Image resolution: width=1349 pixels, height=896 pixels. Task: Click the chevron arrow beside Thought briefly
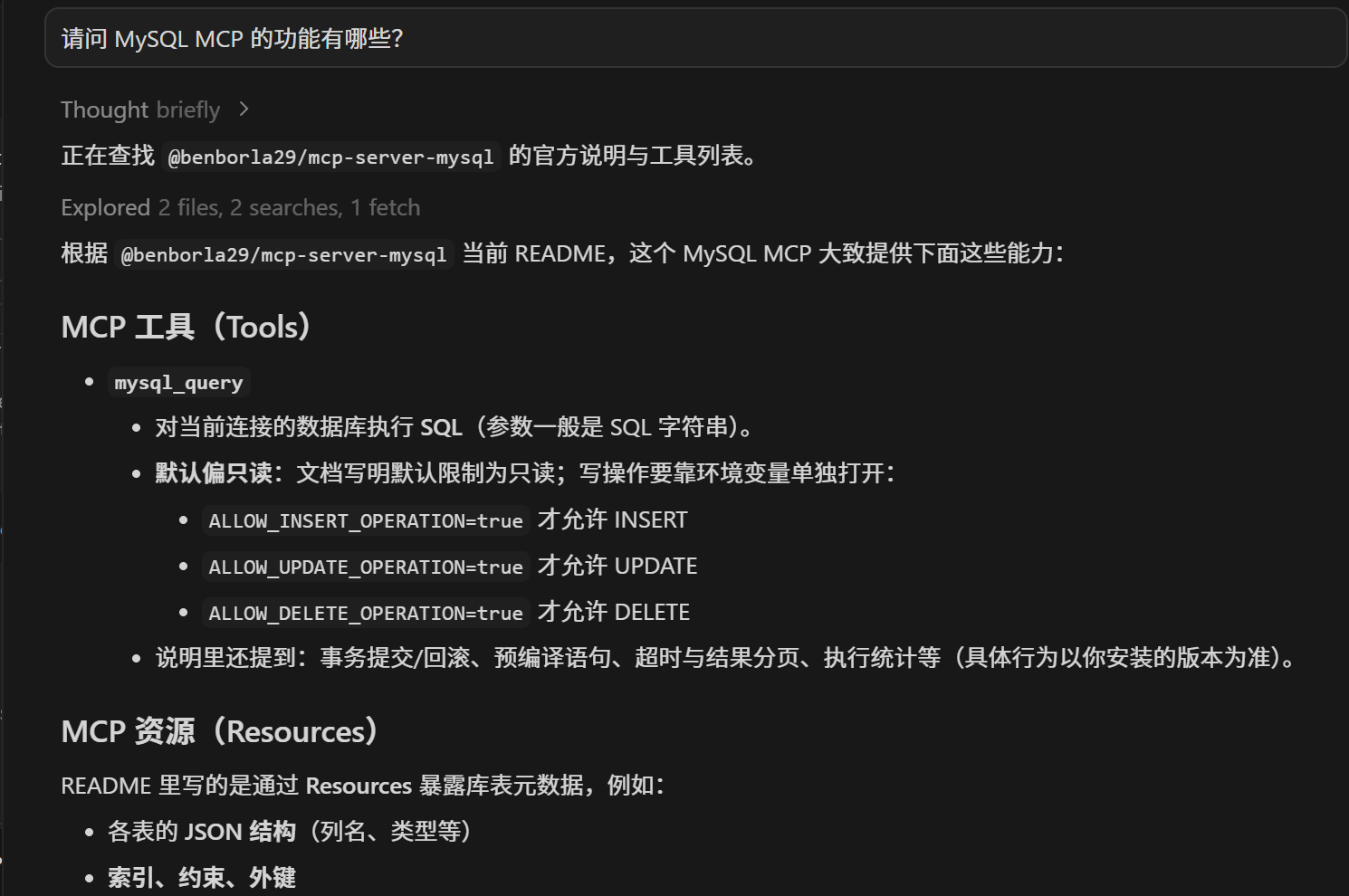[244, 110]
